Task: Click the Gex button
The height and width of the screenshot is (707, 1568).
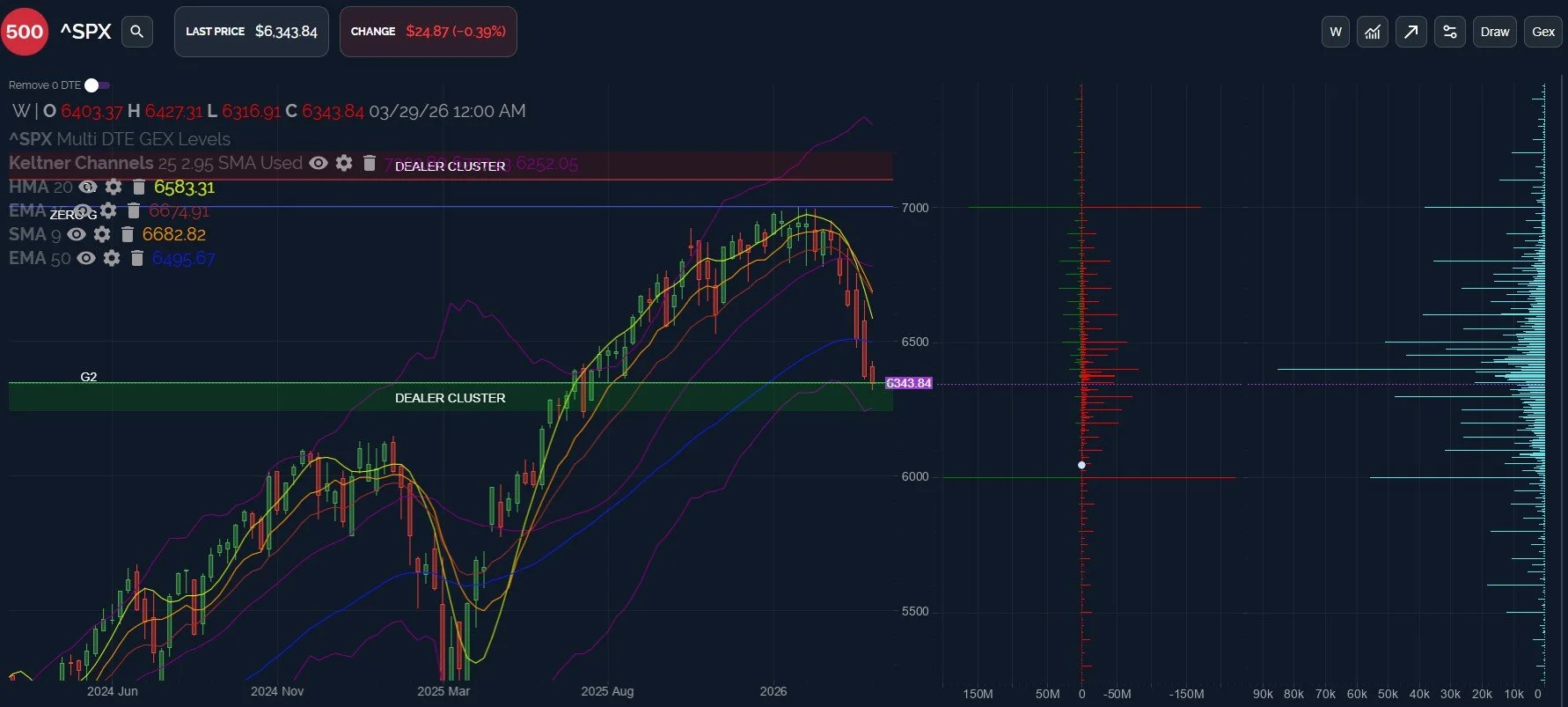Action: pos(1543,32)
